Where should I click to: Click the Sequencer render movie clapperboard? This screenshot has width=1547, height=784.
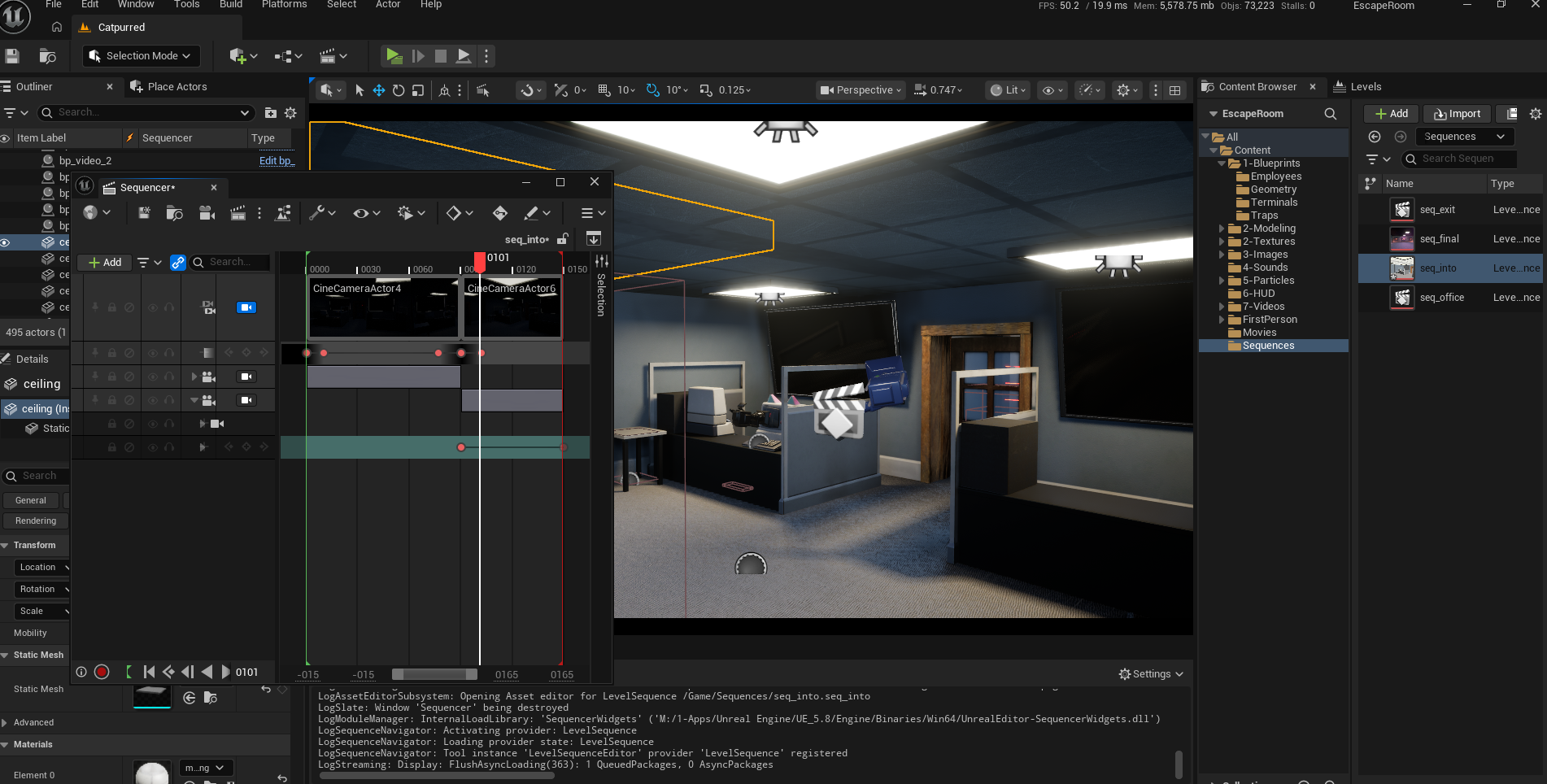(x=237, y=213)
